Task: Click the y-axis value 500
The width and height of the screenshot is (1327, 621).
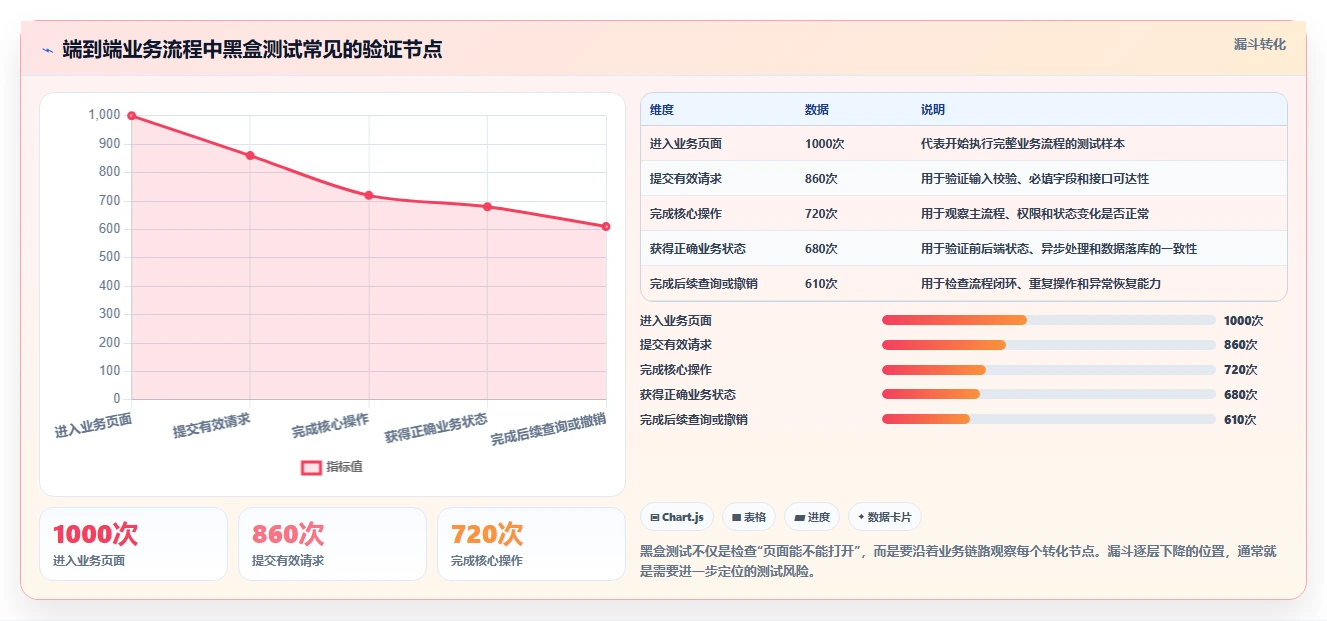Action: point(109,257)
